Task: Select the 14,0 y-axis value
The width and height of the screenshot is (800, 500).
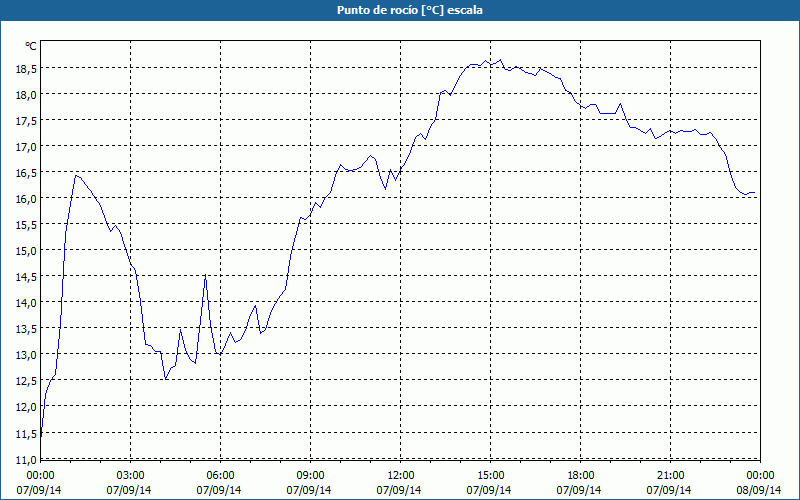Action: (26, 303)
